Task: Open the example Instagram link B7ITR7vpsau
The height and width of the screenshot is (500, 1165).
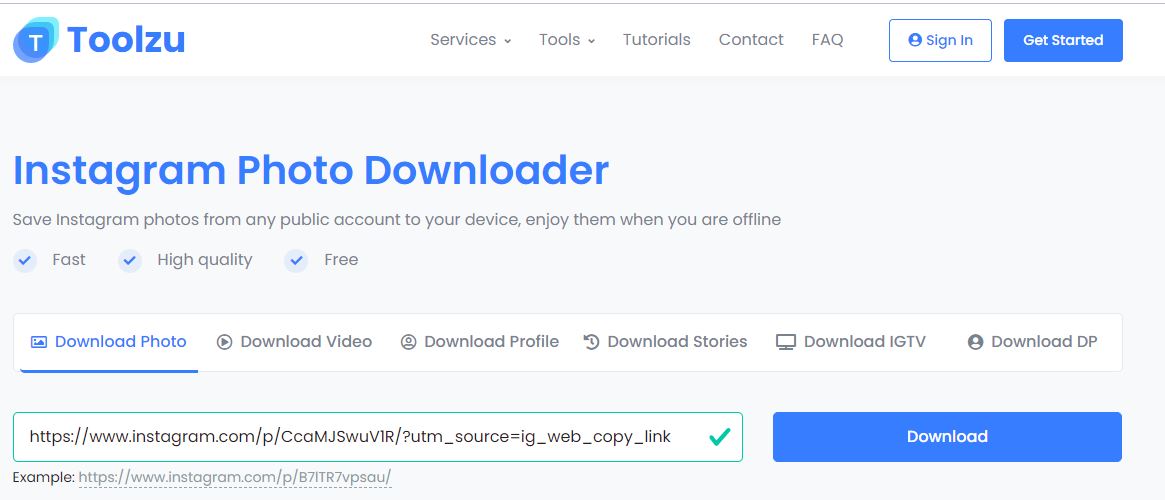Action: (x=235, y=477)
